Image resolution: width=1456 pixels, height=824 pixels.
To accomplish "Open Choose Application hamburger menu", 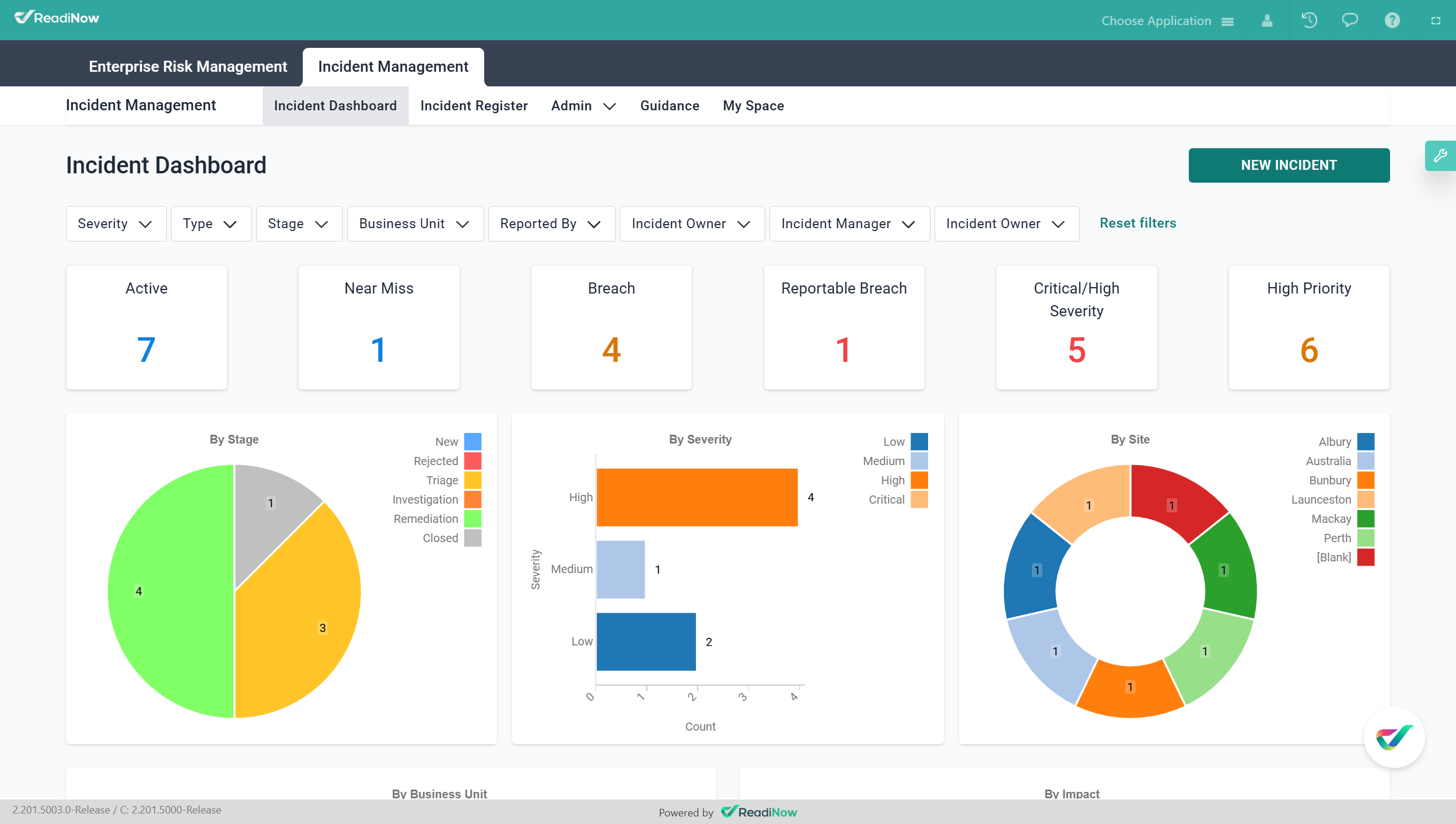I will tap(1227, 22).
